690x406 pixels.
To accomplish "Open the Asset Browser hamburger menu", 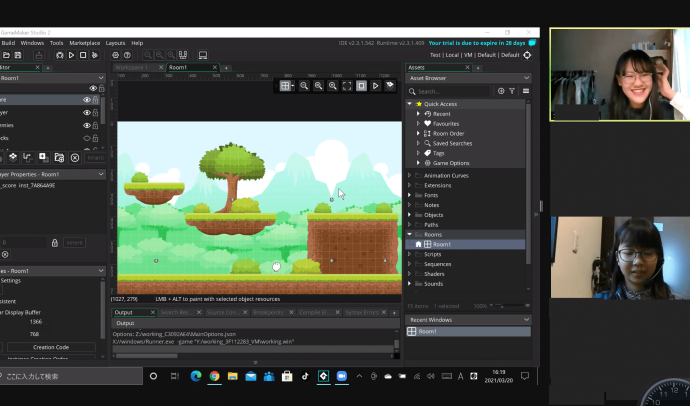I will tap(526, 91).
